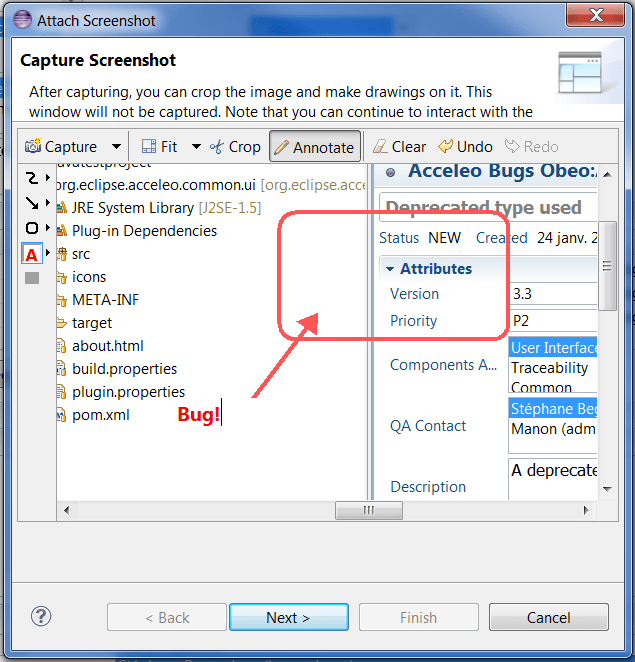Select the rounded rectangle shape tool
The height and width of the screenshot is (662, 635).
(32, 229)
